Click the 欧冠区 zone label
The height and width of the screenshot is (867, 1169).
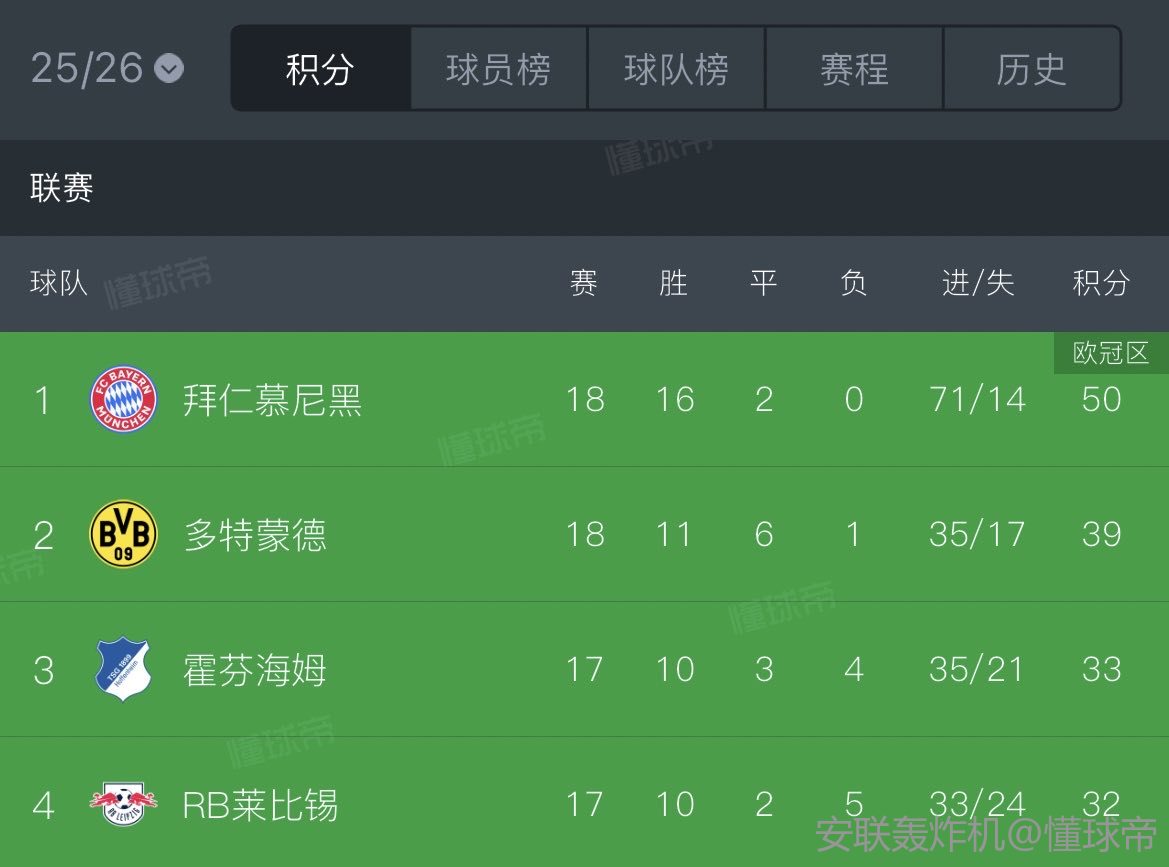pyautogui.click(x=1110, y=353)
